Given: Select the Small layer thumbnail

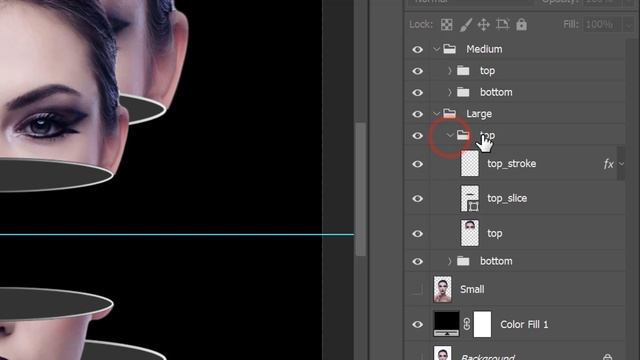Looking at the screenshot, I should point(442,289).
